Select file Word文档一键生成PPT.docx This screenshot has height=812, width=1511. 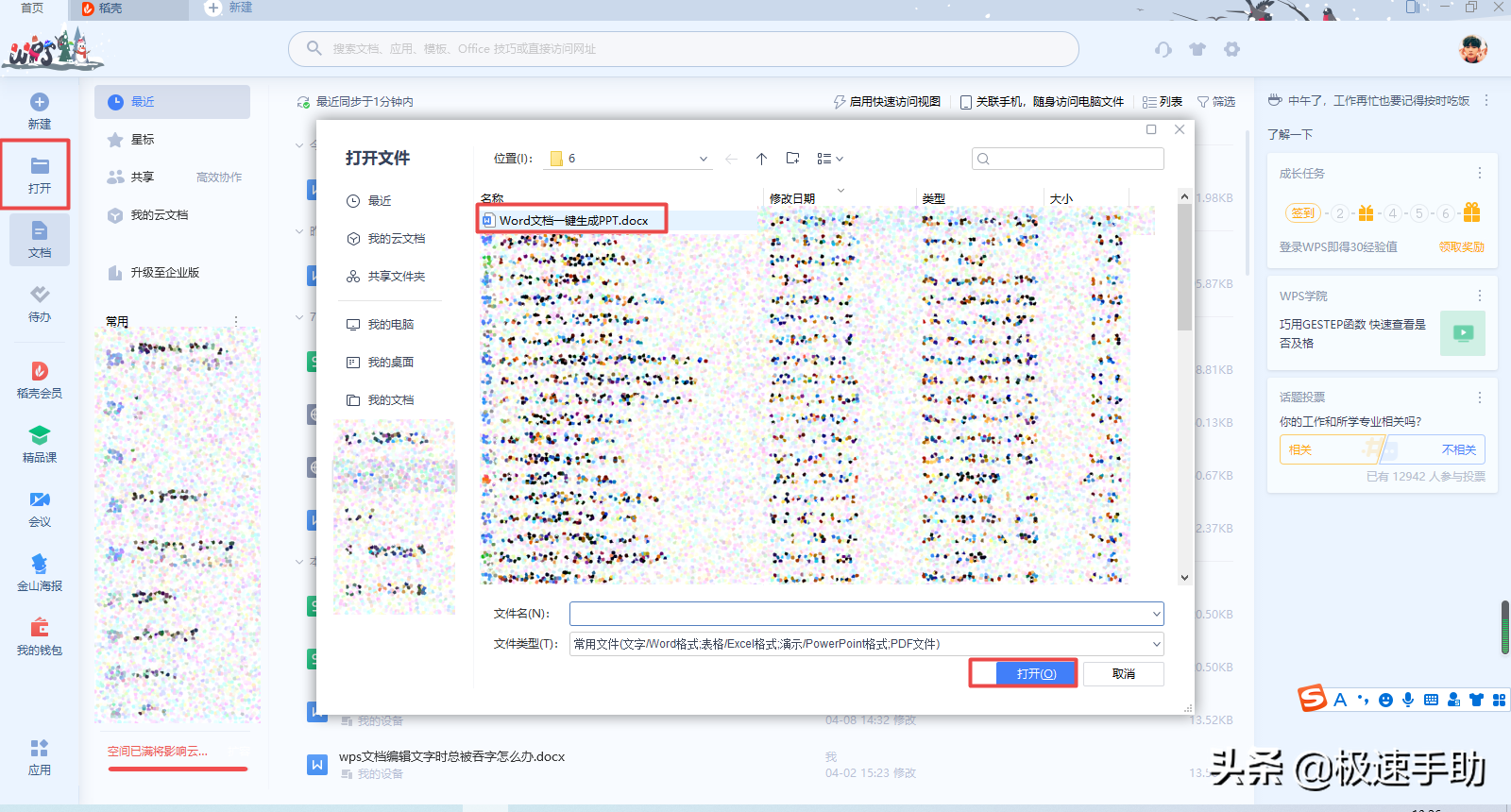point(573,220)
